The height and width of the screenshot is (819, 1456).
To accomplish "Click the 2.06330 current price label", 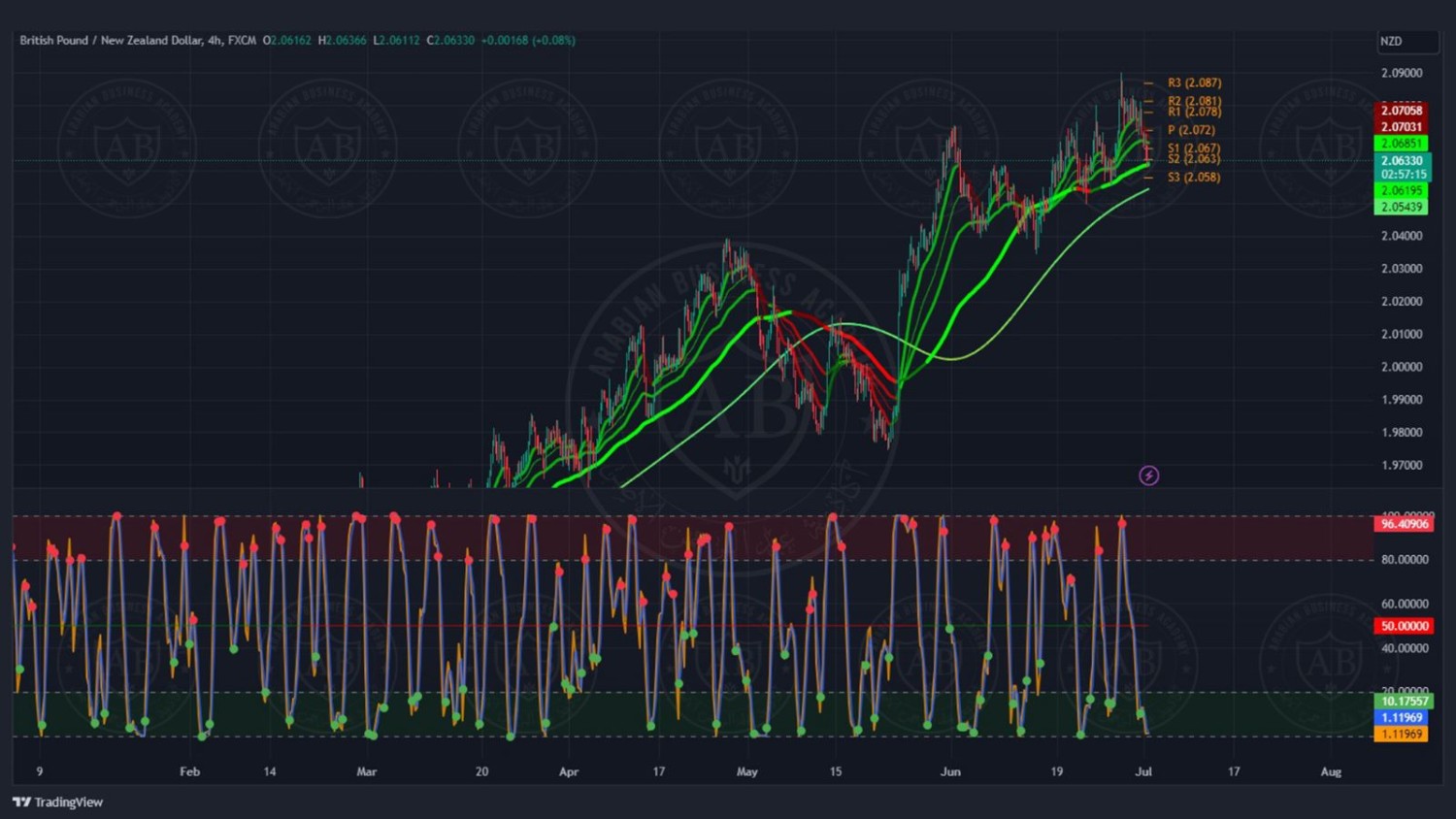I will pos(1403,161).
